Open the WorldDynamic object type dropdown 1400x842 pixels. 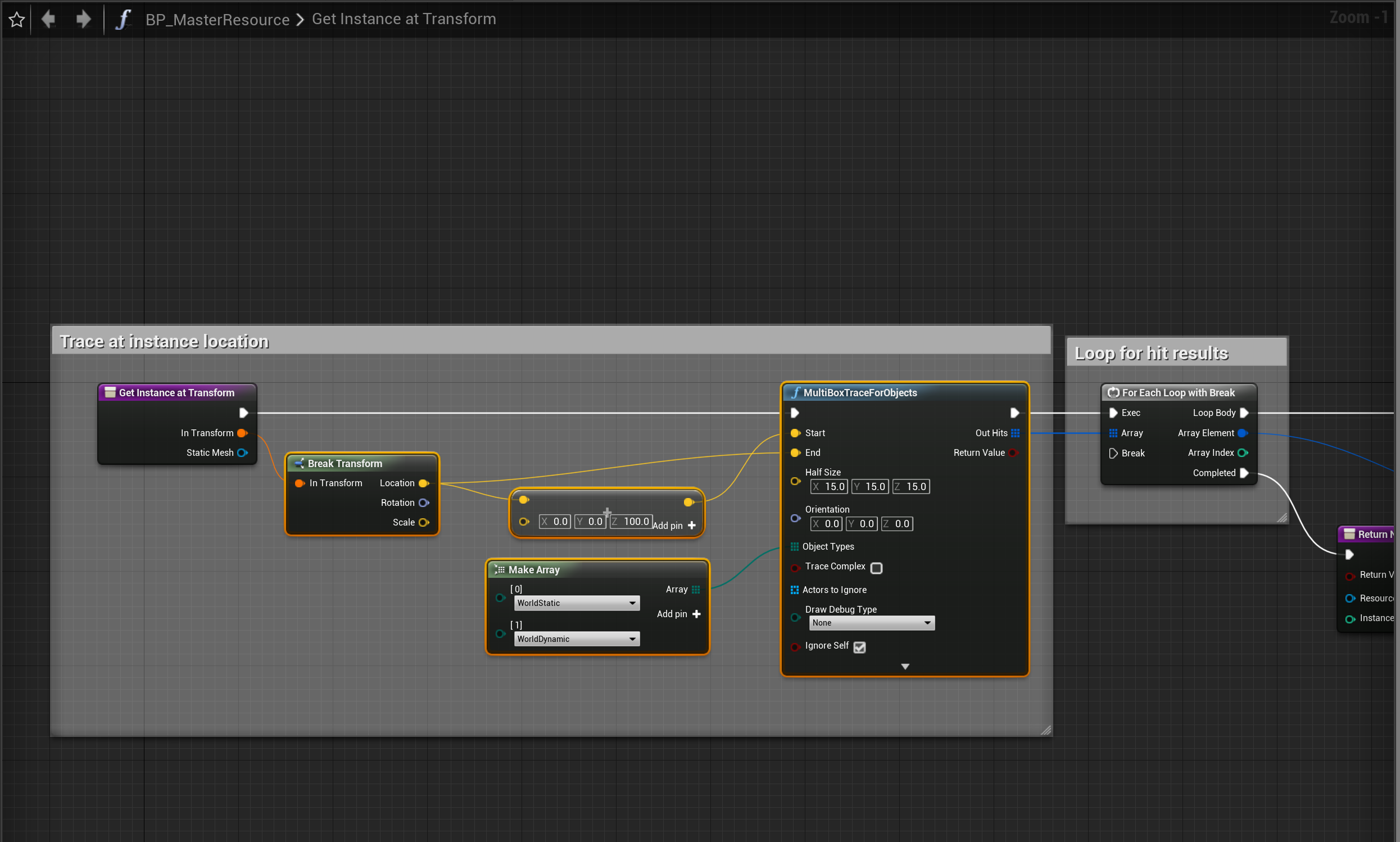[576, 640]
